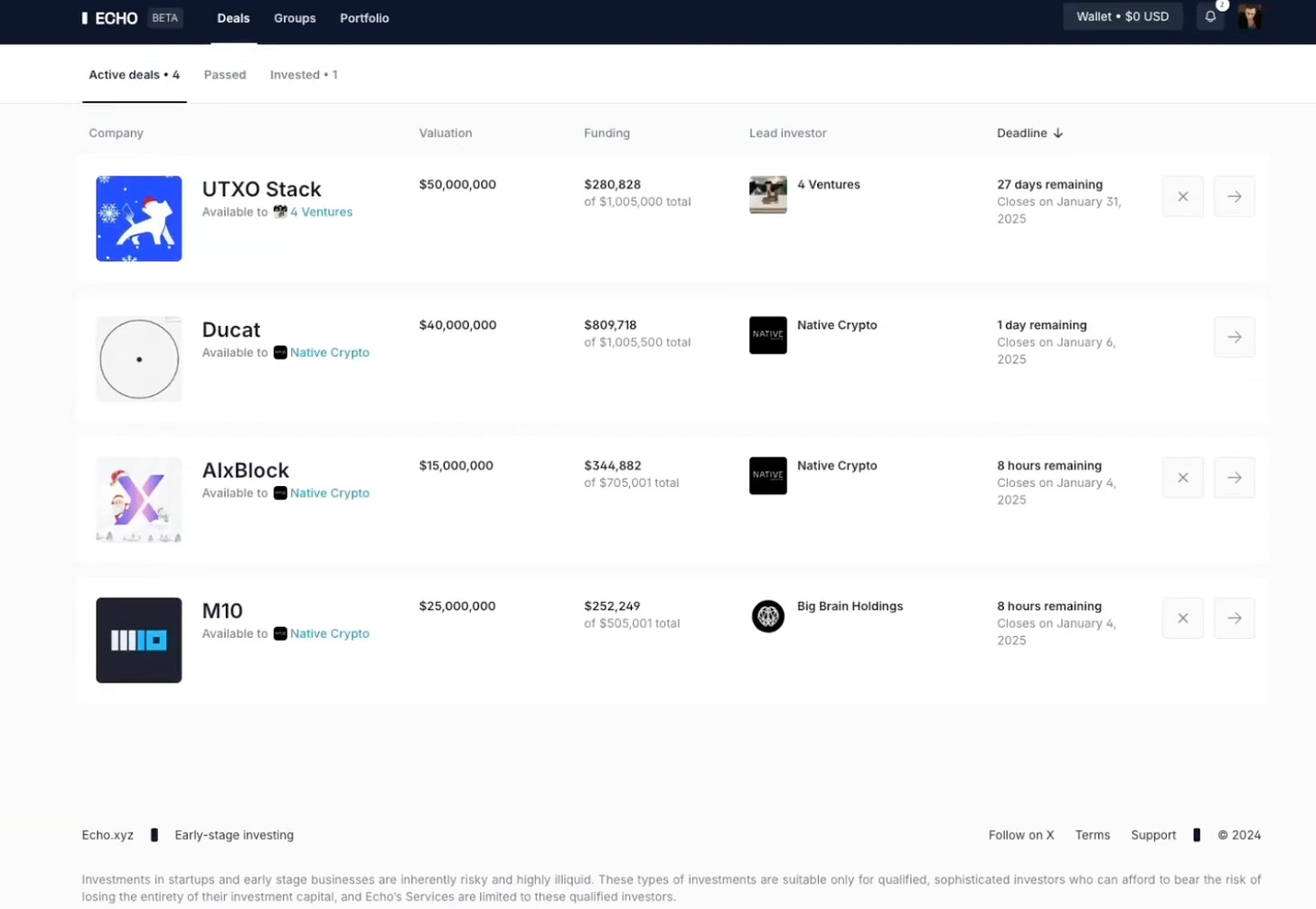Viewport: 1316px width, 909px height.
Task: Click 4 Ventures lead investor name
Action: pos(829,184)
